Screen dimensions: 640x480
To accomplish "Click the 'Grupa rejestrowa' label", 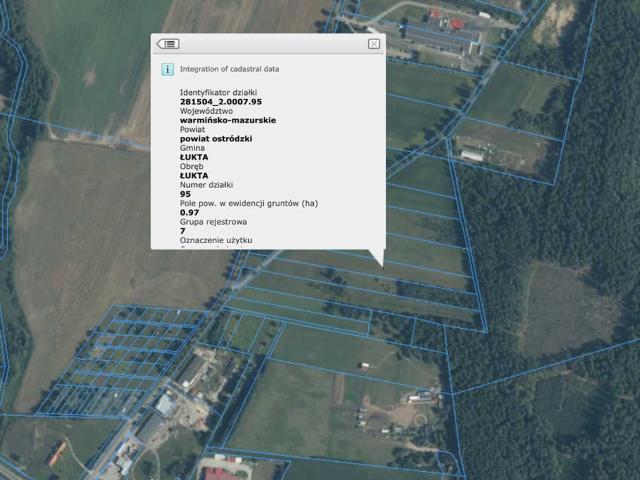I will [x=213, y=222].
